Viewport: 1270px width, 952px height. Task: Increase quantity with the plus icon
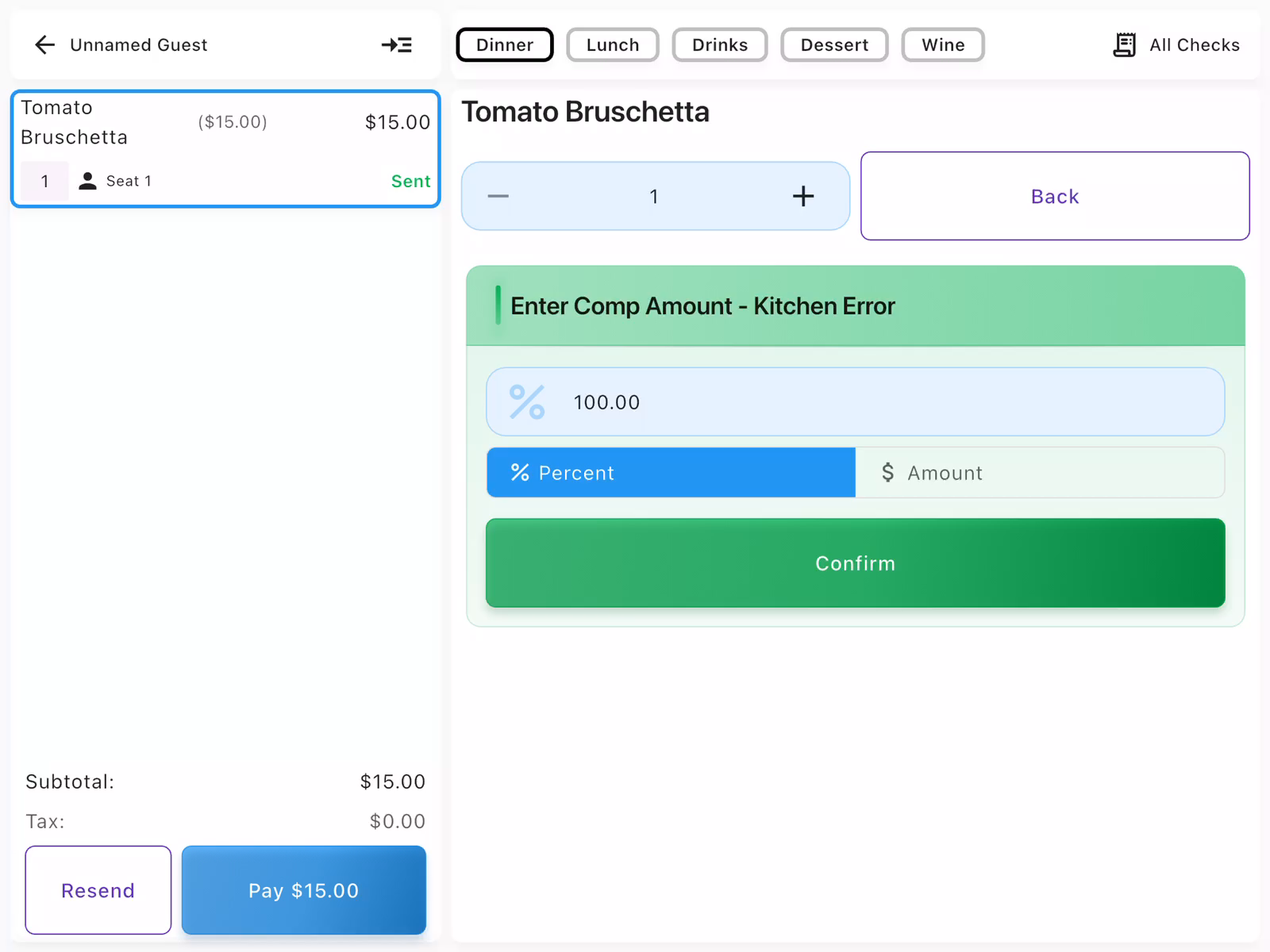(803, 197)
